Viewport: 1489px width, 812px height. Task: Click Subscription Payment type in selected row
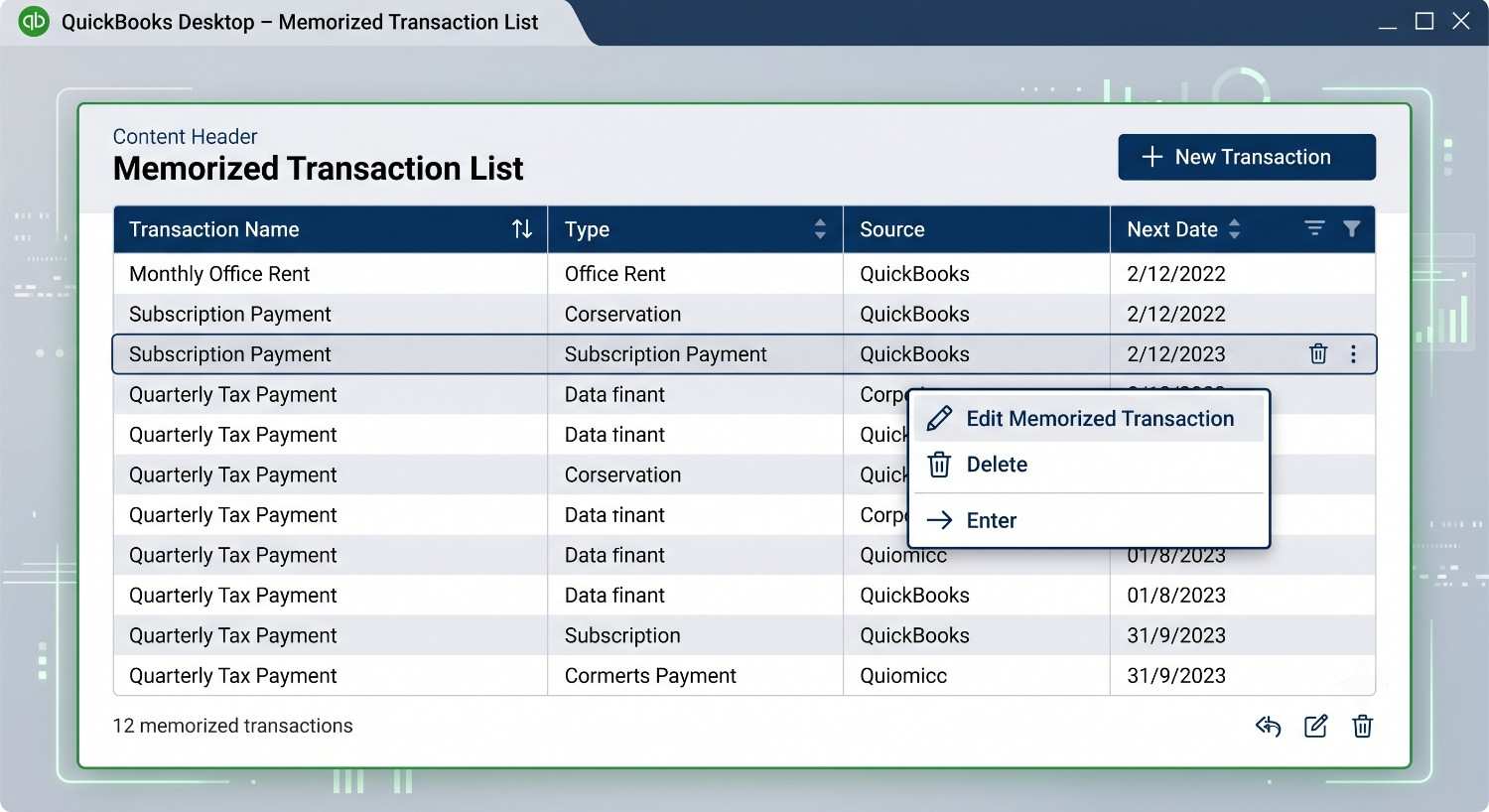[x=665, y=354]
